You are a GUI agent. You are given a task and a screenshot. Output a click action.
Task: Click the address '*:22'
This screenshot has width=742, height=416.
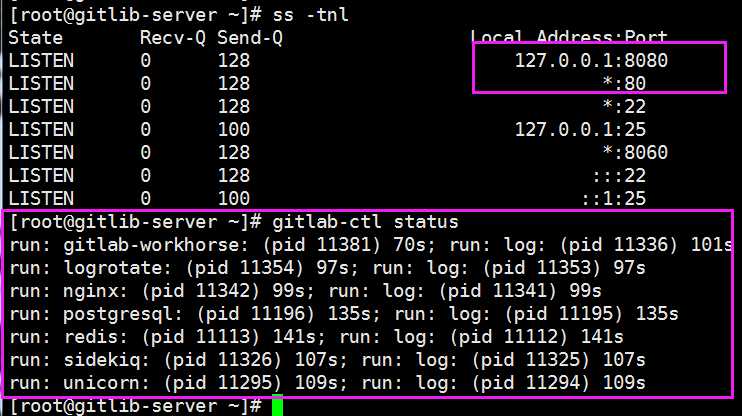624,106
